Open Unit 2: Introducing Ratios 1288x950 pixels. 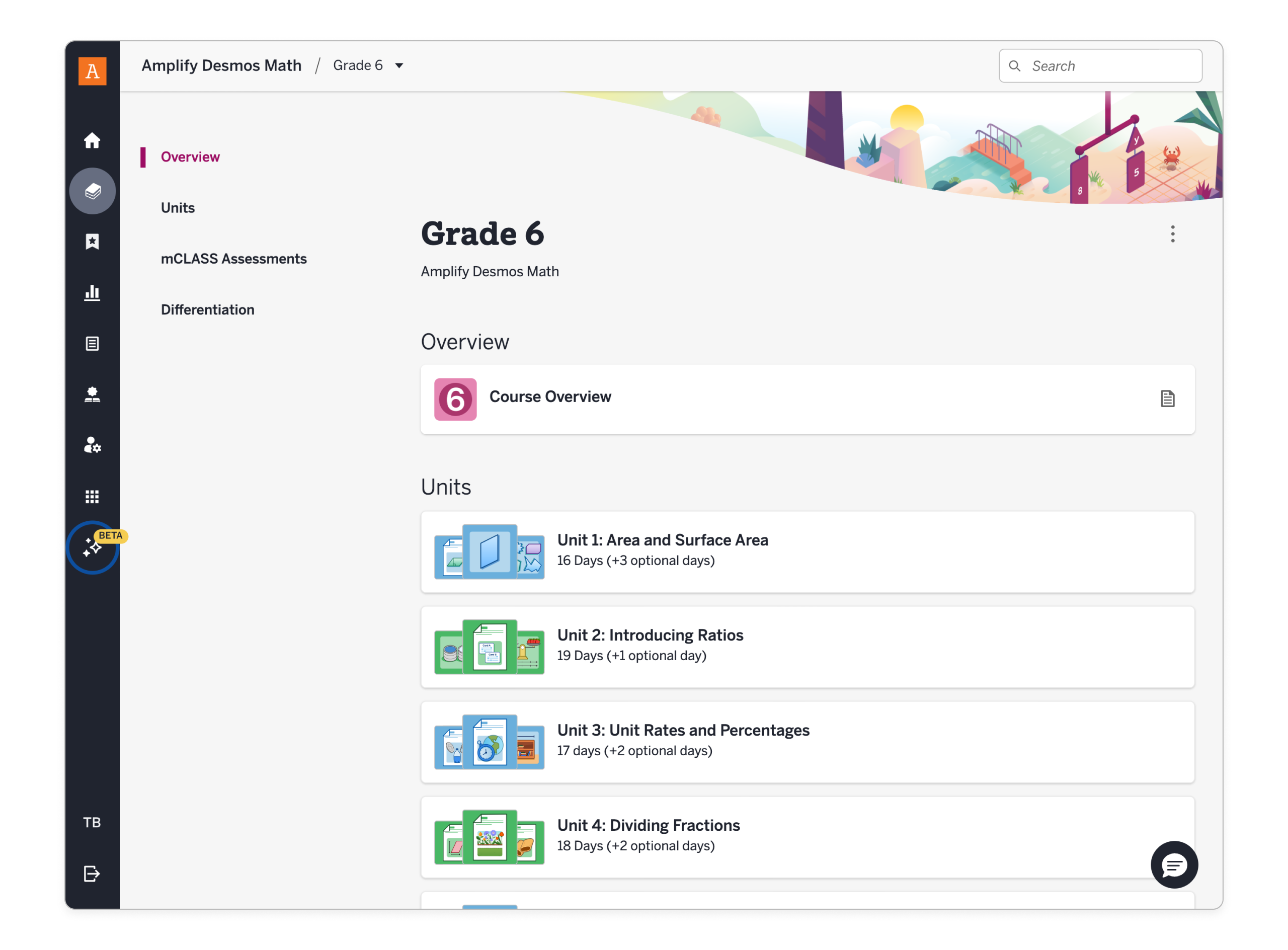coord(809,648)
